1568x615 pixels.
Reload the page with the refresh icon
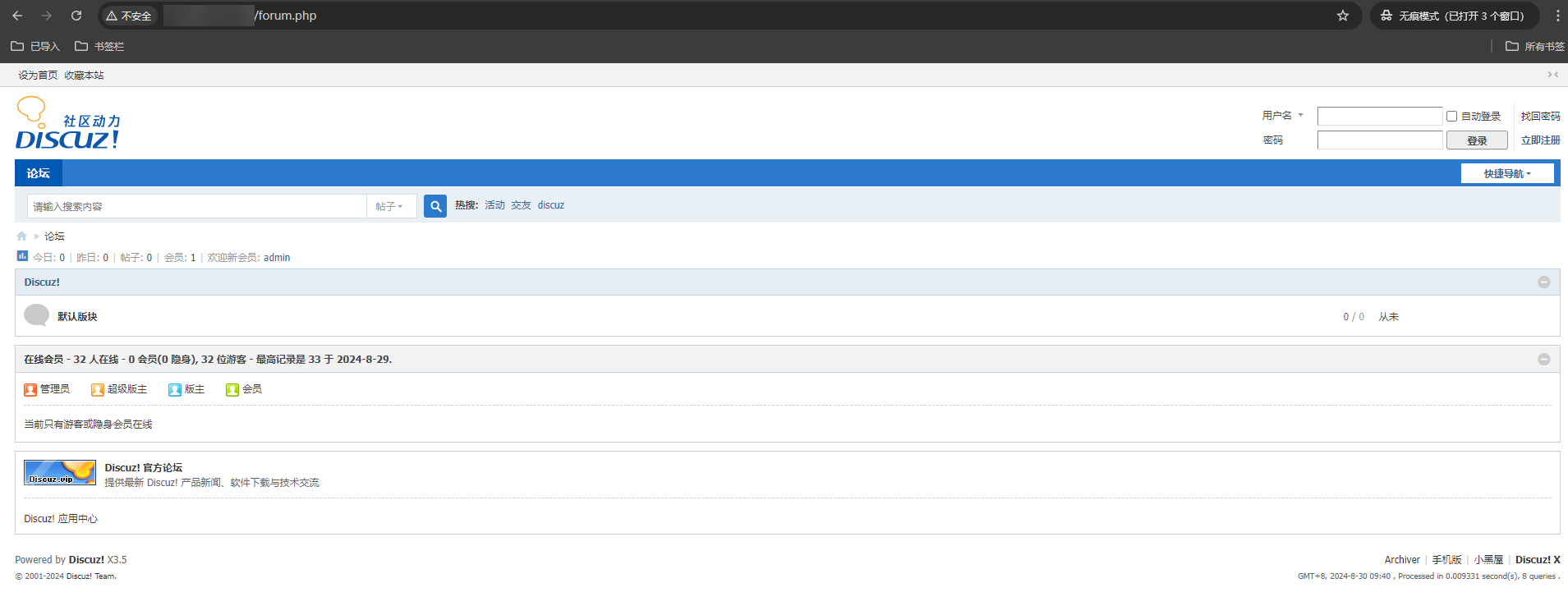click(76, 16)
